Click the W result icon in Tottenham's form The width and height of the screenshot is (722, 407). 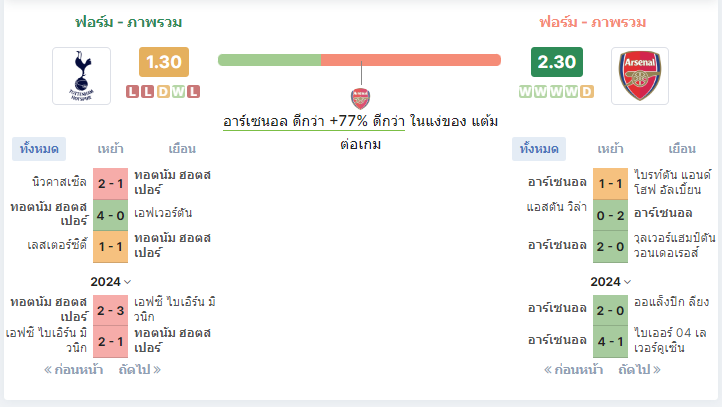coord(178,92)
